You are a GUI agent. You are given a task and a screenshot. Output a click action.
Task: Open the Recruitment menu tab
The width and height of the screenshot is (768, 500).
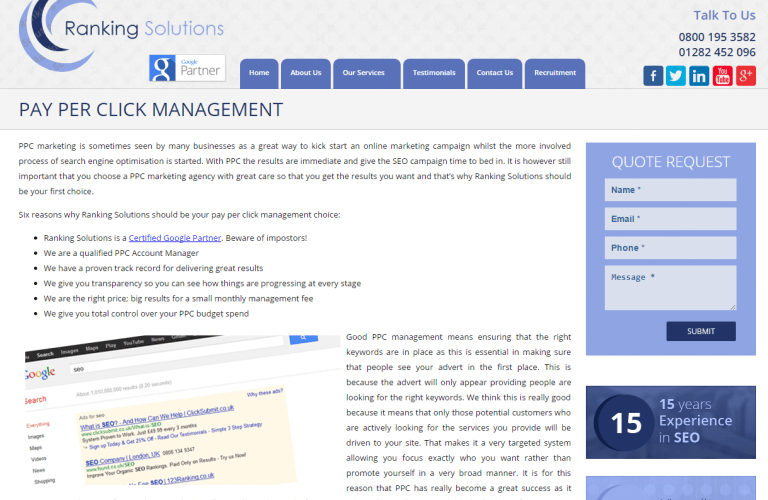coord(555,73)
